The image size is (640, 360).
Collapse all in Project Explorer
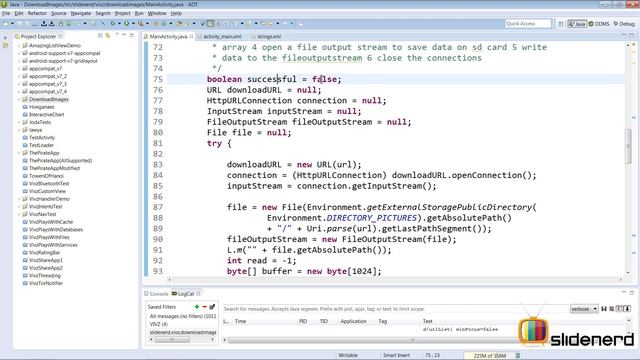click(100, 36)
